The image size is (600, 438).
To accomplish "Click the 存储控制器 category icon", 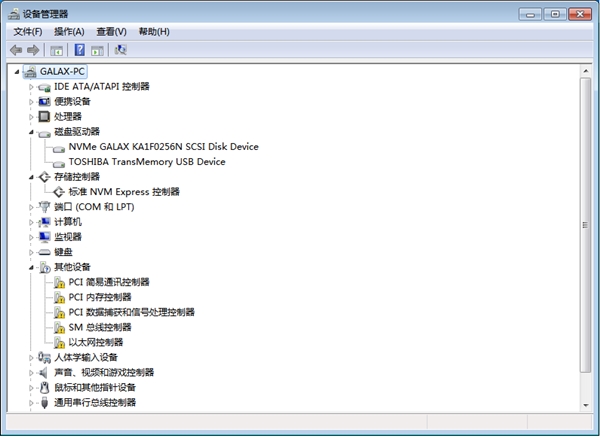I will coord(44,177).
